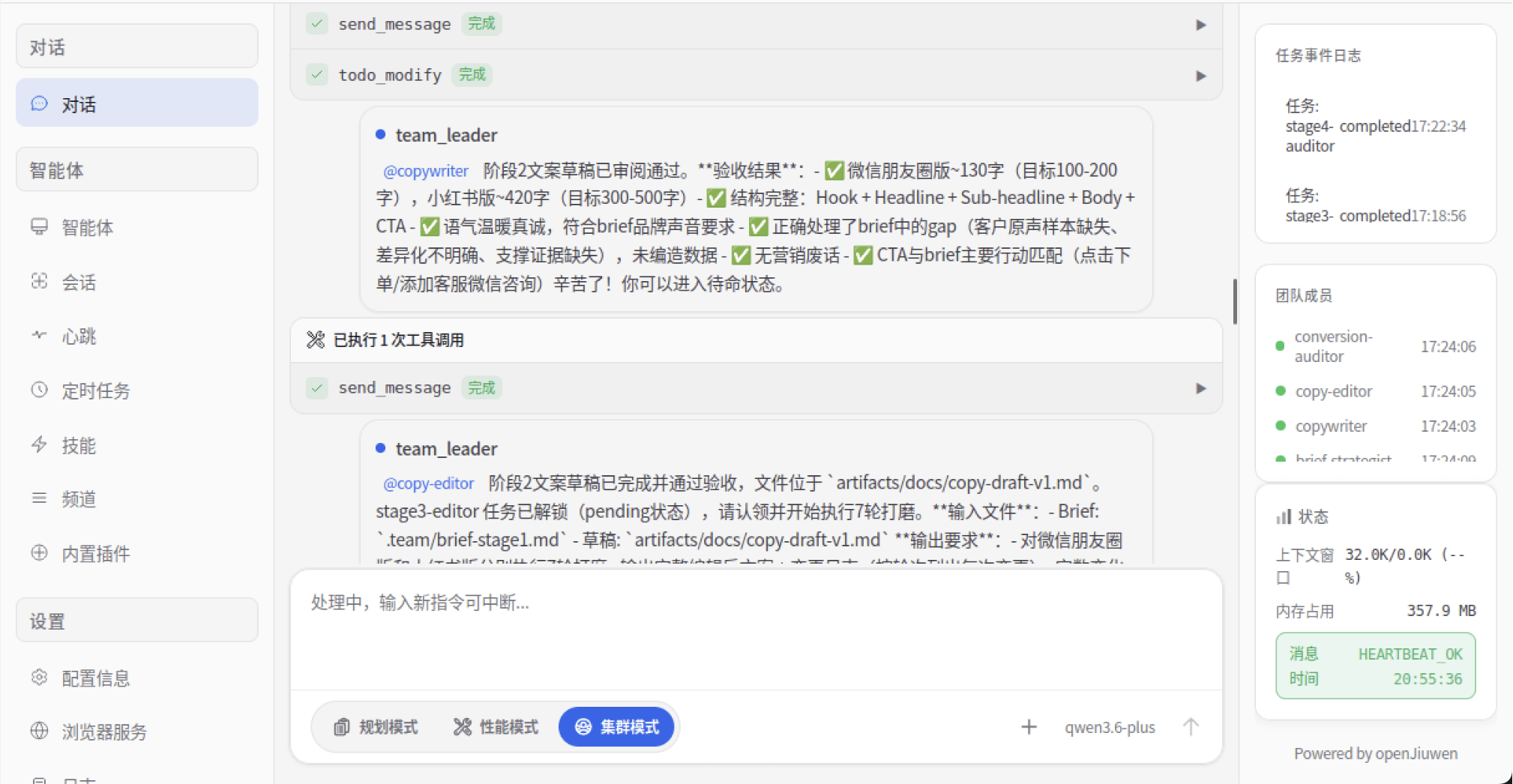Click the tools icon beside 已执行1次工具调用
The width and height of the screenshot is (1513, 784).
[316, 340]
